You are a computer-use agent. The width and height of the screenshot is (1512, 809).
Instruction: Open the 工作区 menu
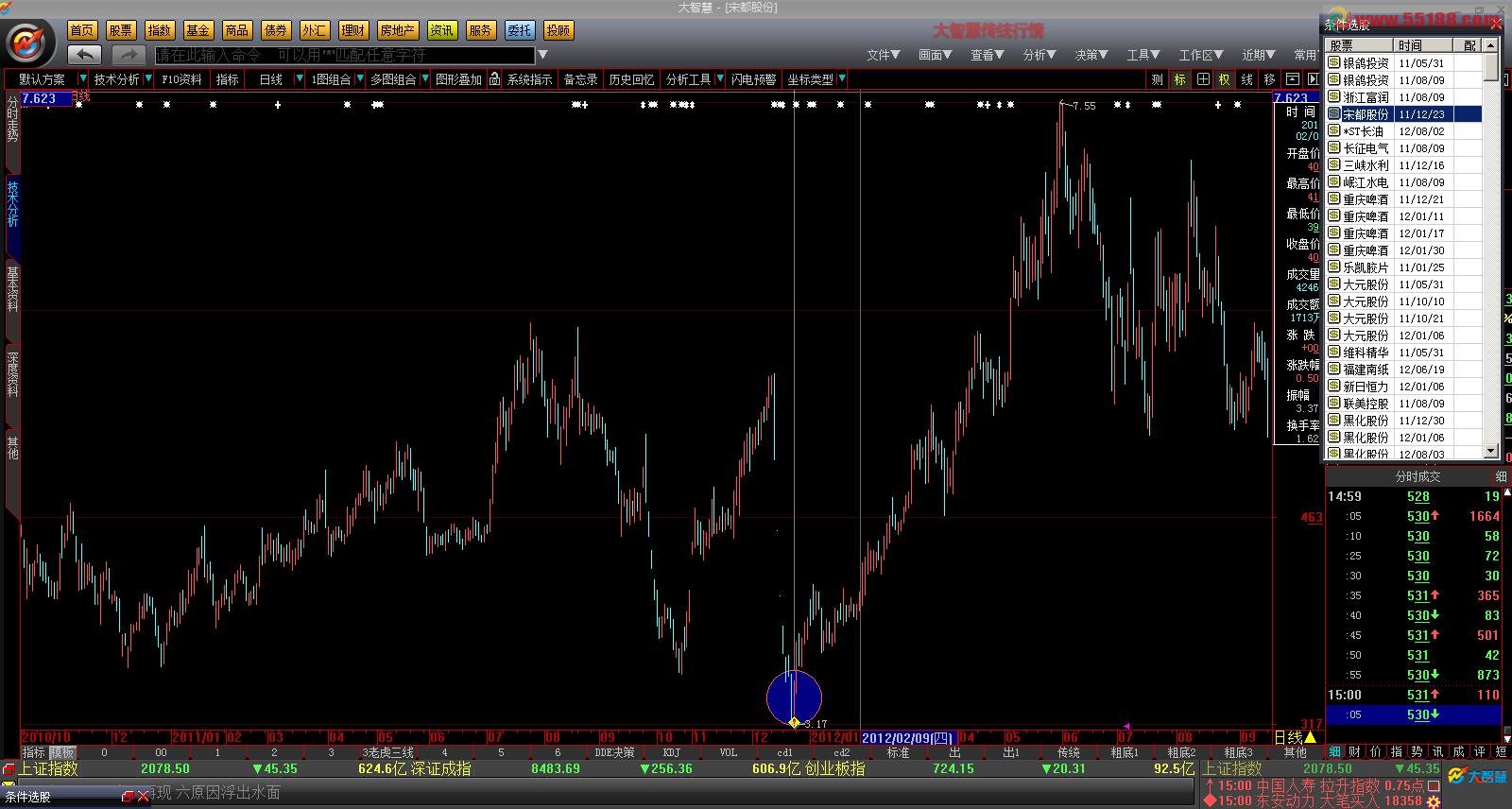point(1200,55)
